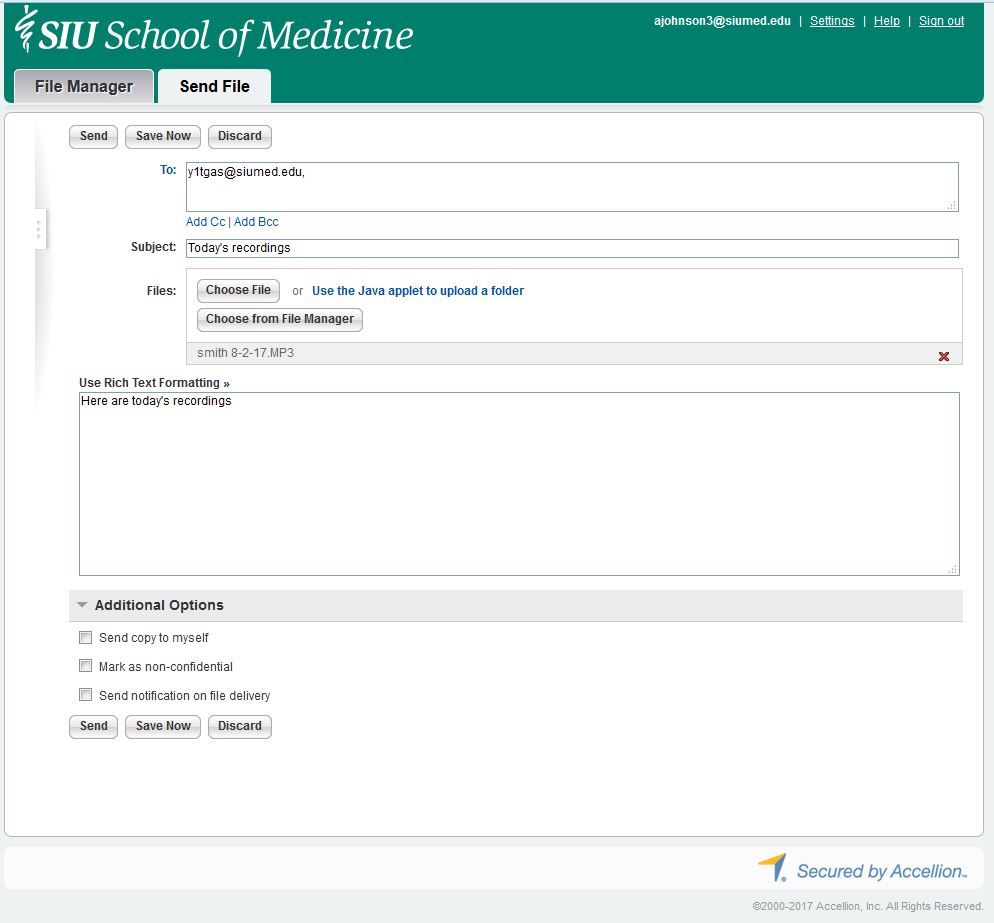This screenshot has width=994, height=923.
Task: Open the Add Cc link
Action: 205,222
